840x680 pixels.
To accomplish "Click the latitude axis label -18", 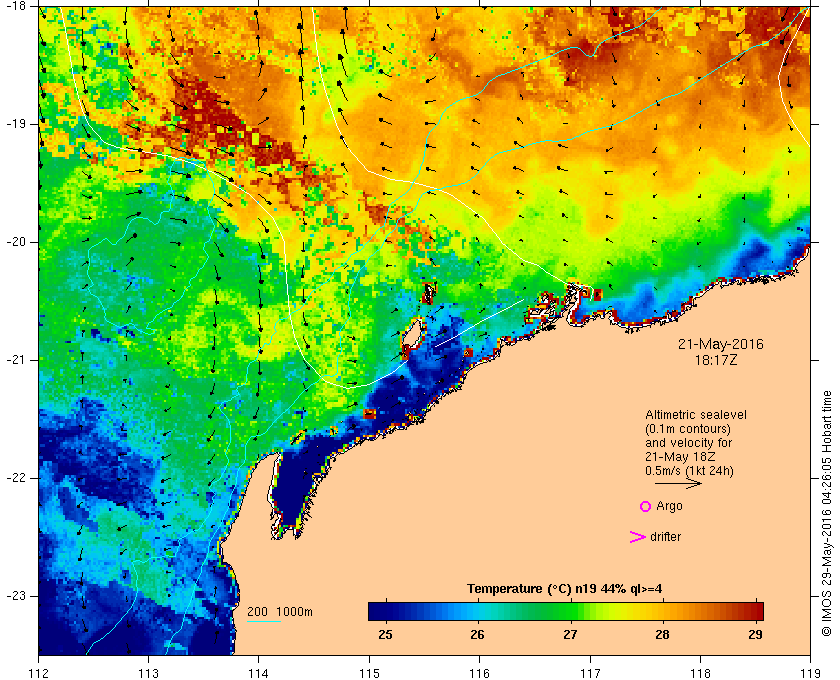I will coord(14,6).
